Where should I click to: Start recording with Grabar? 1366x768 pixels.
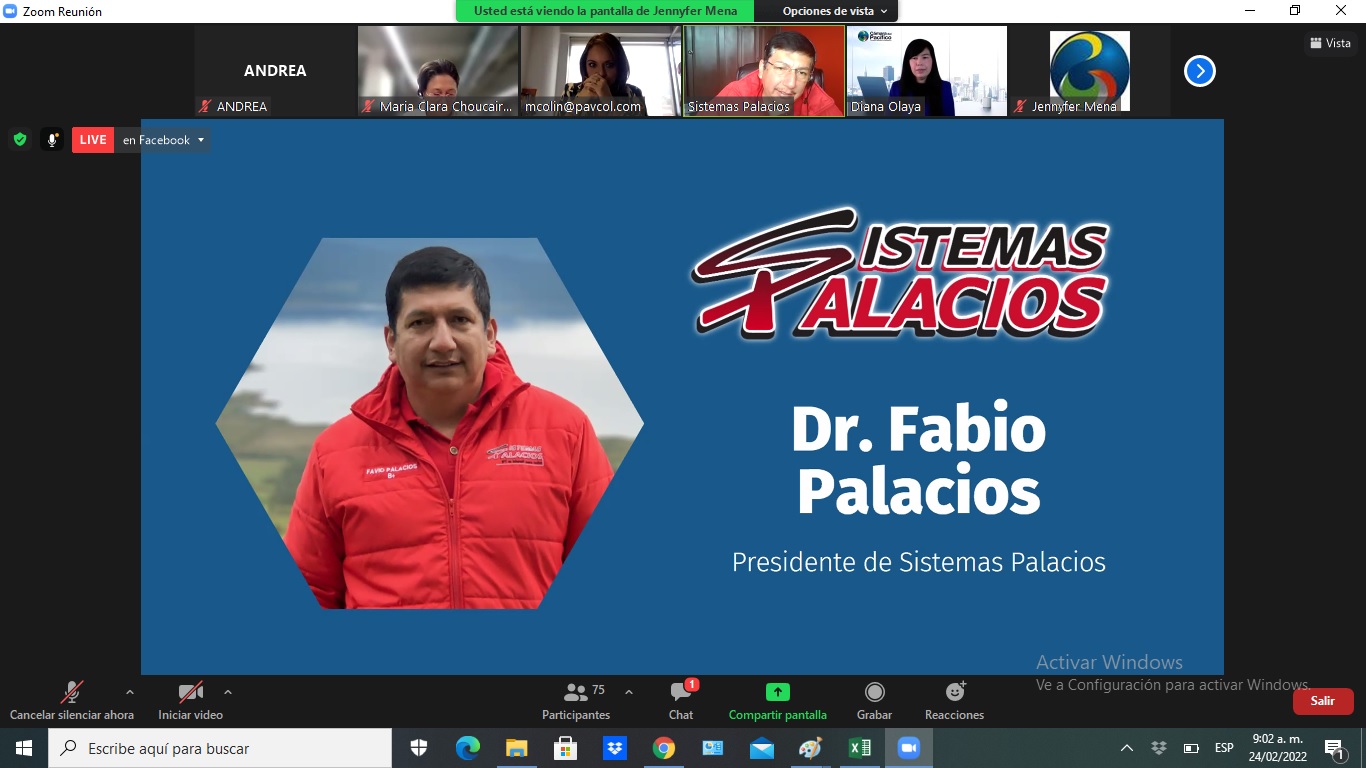[874, 701]
